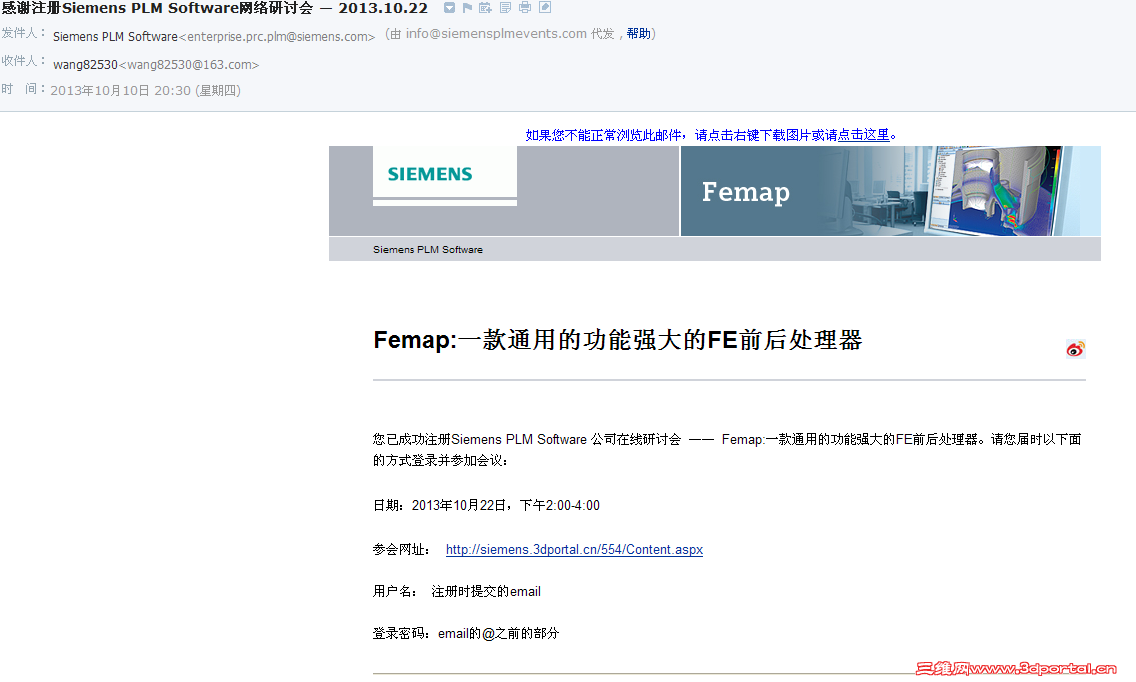The width and height of the screenshot is (1136, 682).
Task: Add this webinar to calendar via toolbar icon
Action: click(x=484, y=7)
